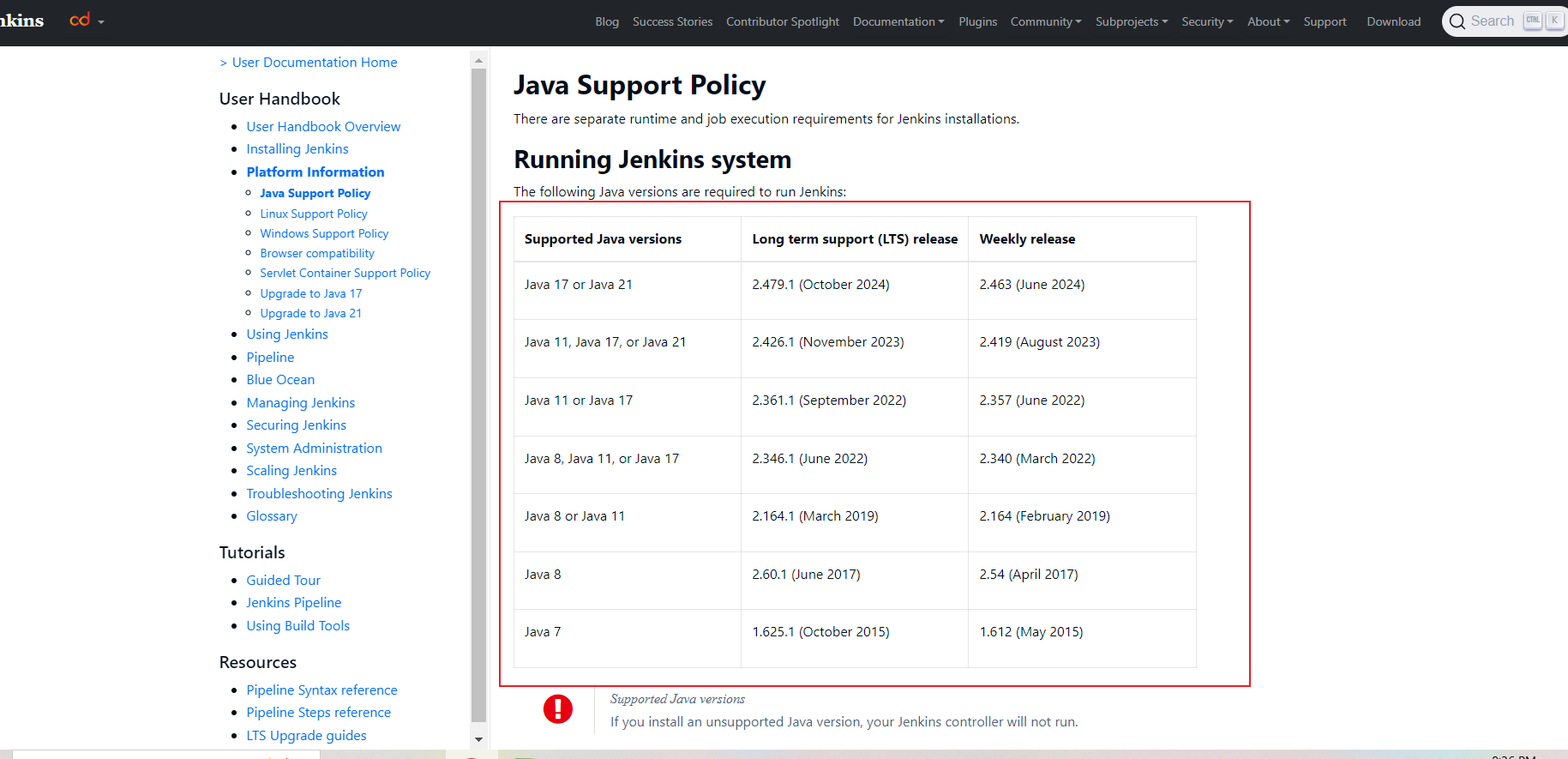This screenshot has height=759, width=1568.
Task: Open System Administration link
Action: 315,448
